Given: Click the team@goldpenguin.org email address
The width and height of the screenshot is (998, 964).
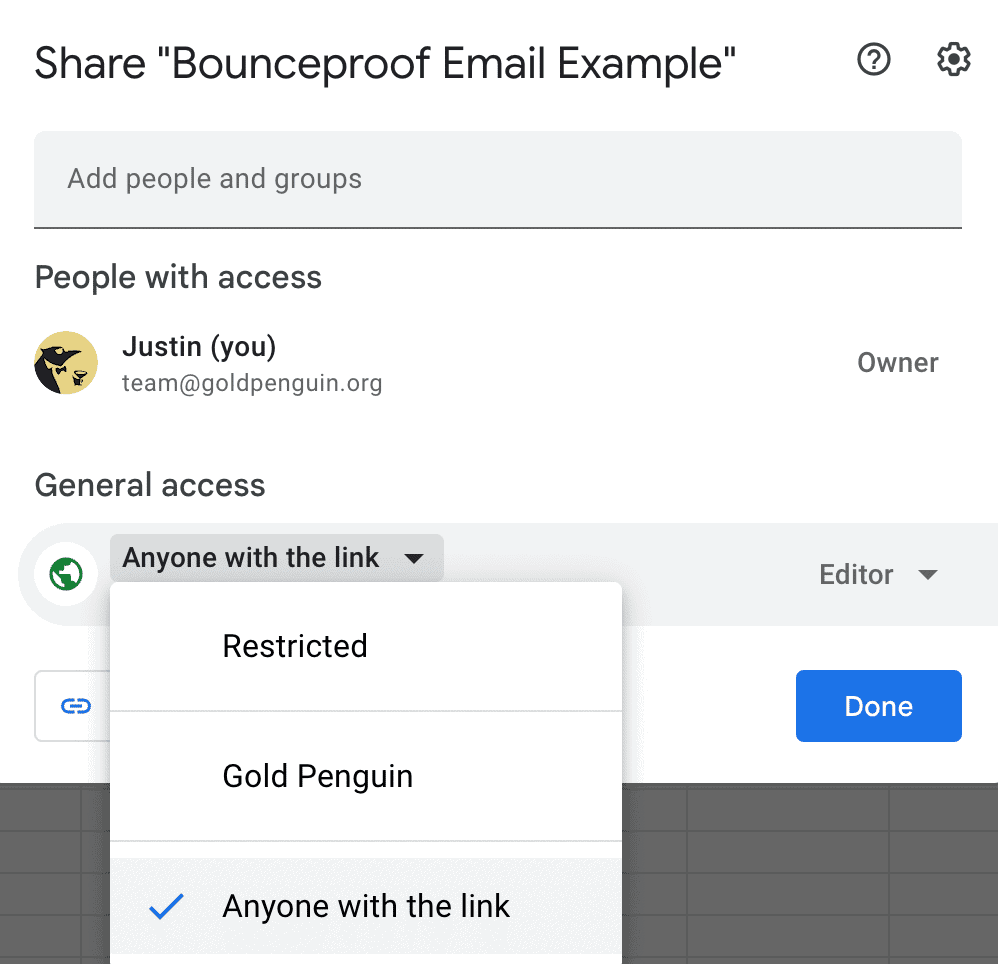Looking at the screenshot, I should pyautogui.click(x=252, y=383).
